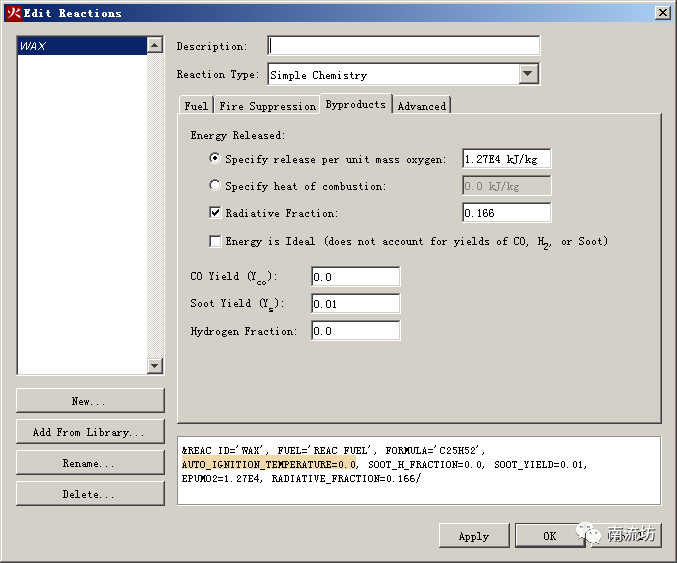
Task: Click the New... button
Action: (x=90, y=401)
